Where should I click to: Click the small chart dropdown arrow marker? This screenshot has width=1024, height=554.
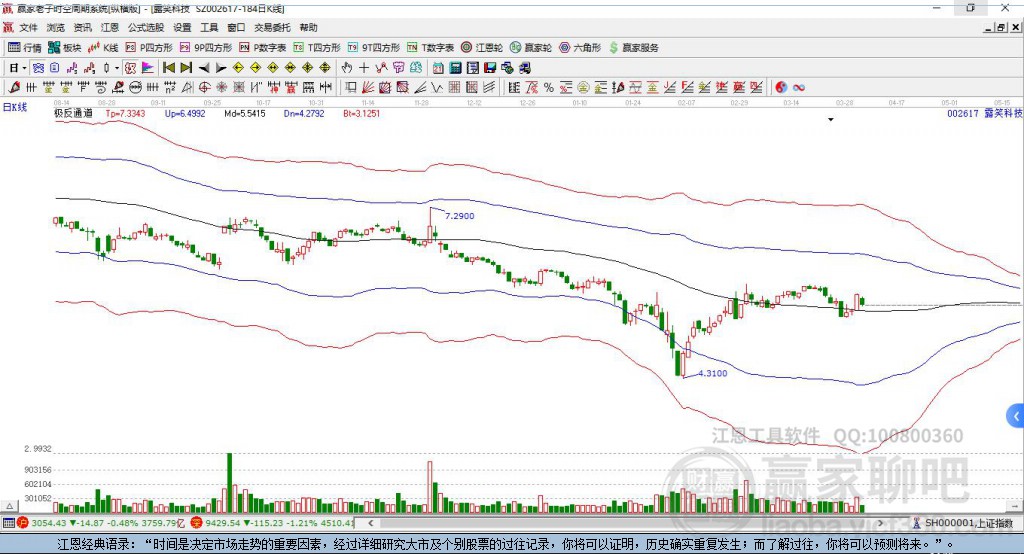point(831,120)
